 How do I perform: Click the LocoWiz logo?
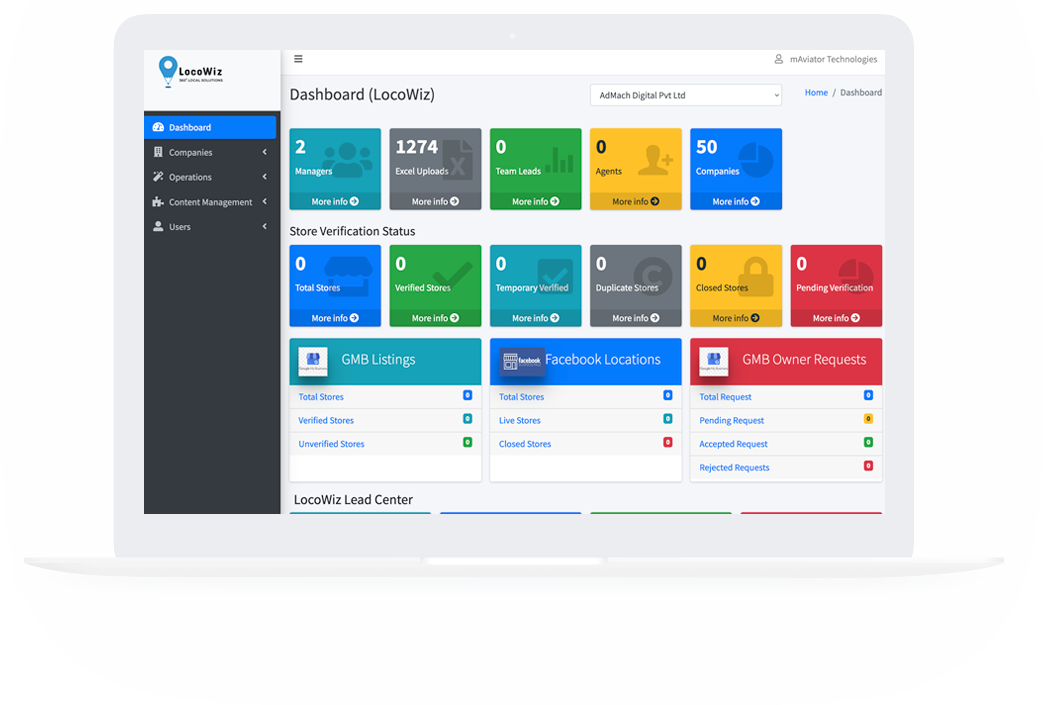[x=190, y=72]
